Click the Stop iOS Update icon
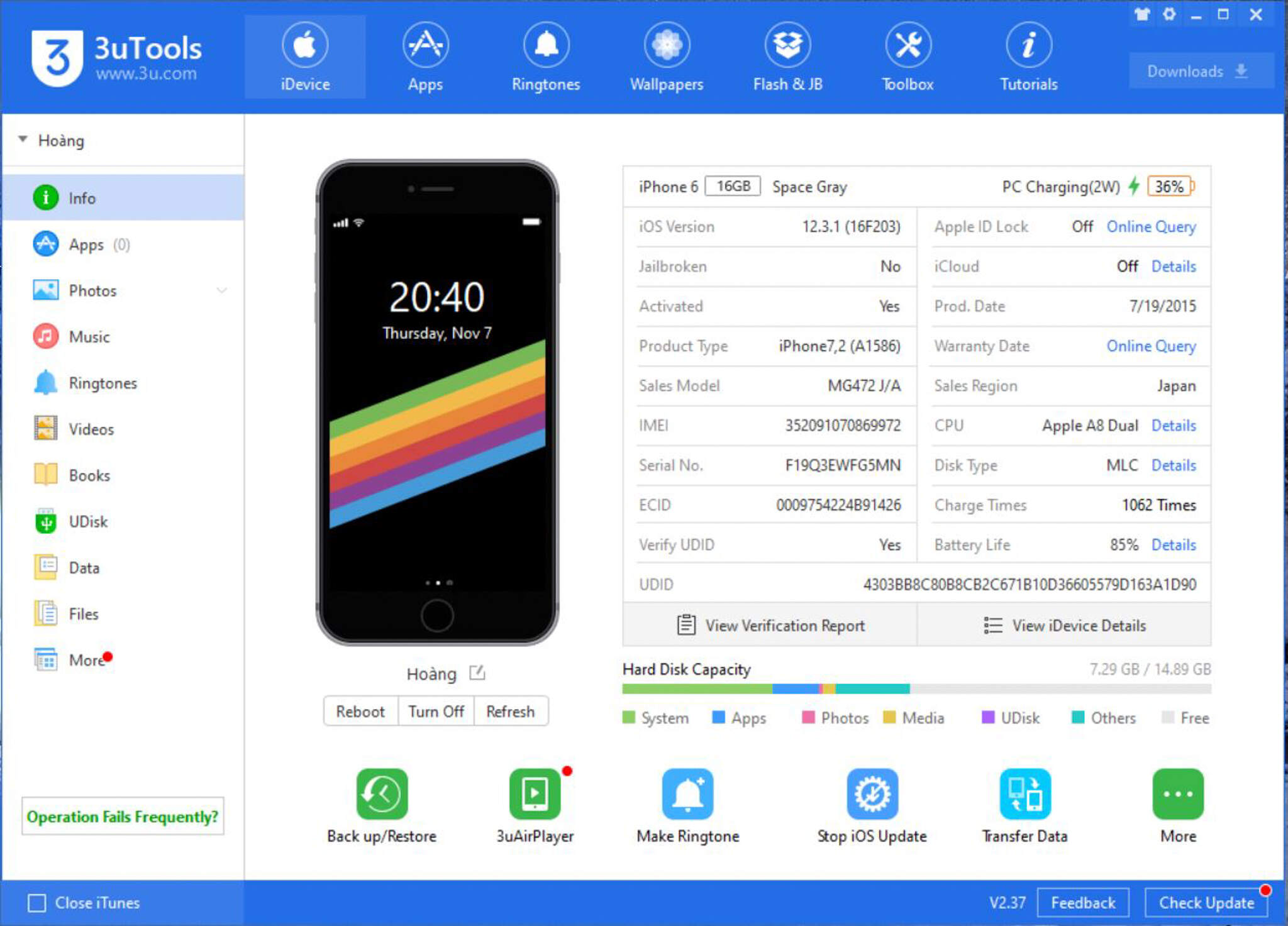Screen dimensions: 1288x926 click(872, 795)
